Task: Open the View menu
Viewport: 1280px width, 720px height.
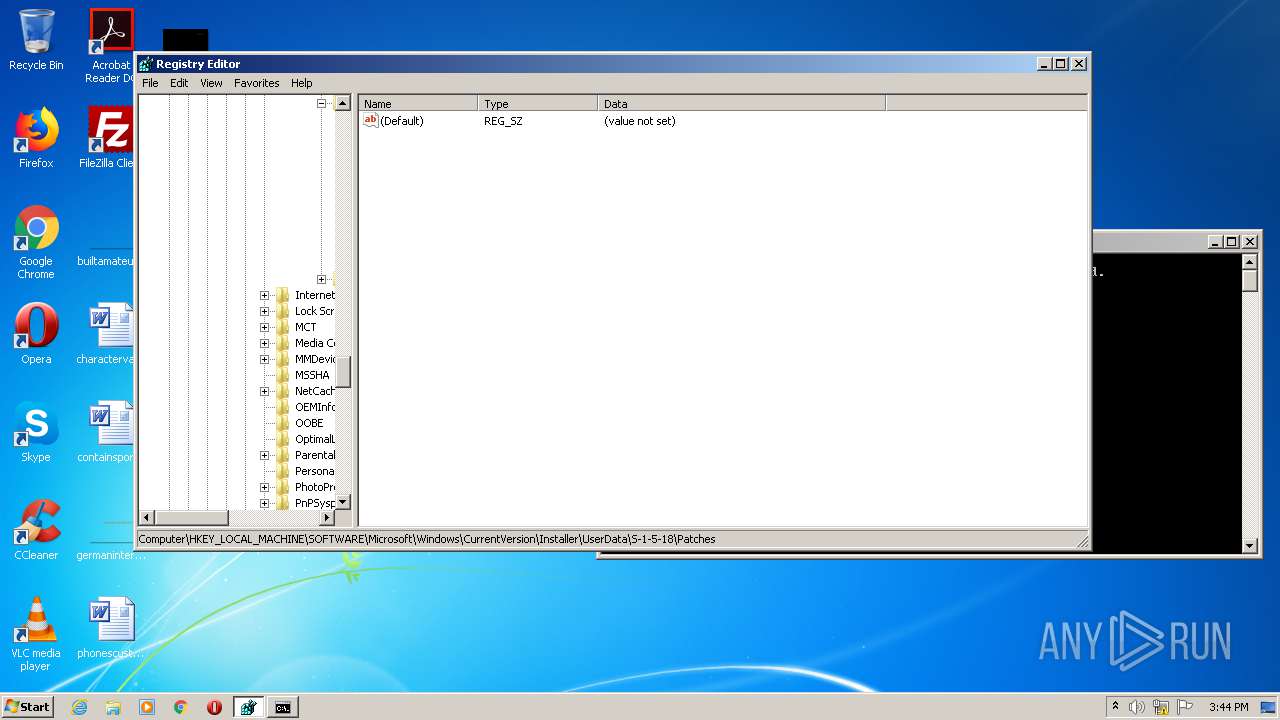Action: point(211,83)
